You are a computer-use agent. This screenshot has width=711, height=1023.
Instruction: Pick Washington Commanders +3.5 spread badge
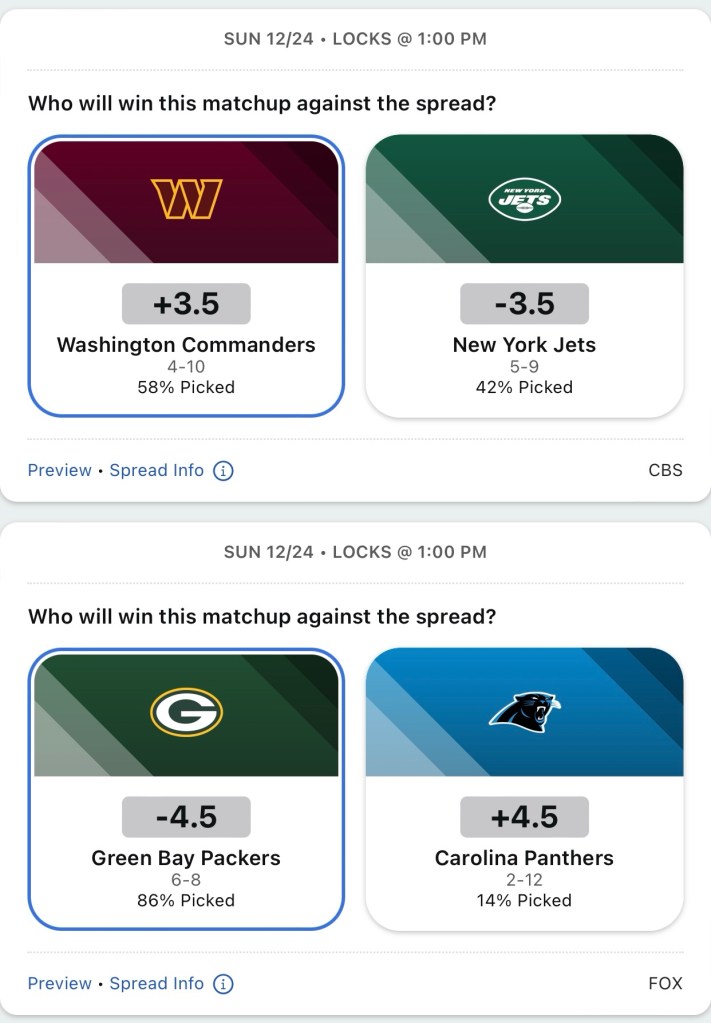click(x=186, y=304)
